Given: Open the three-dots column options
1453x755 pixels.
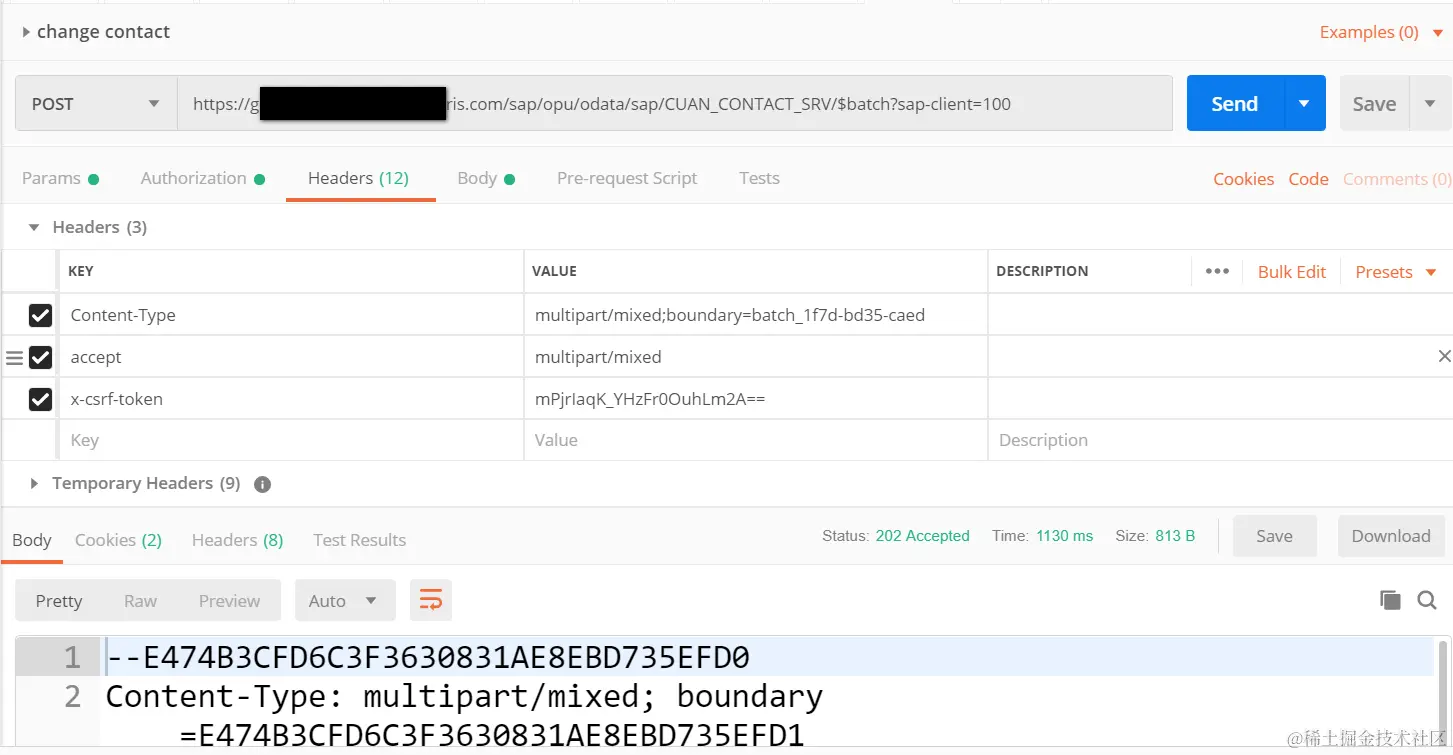Looking at the screenshot, I should point(1217,272).
